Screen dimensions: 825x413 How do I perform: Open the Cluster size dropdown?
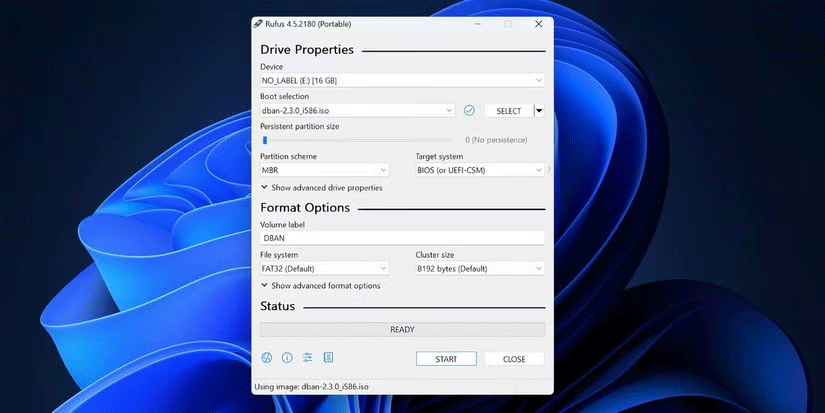click(x=480, y=268)
